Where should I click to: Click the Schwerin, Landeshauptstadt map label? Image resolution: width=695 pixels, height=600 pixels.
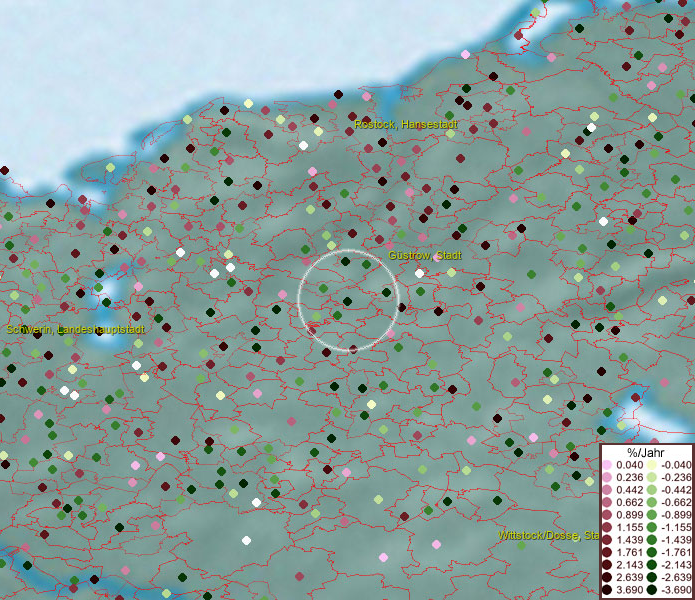click(x=75, y=330)
